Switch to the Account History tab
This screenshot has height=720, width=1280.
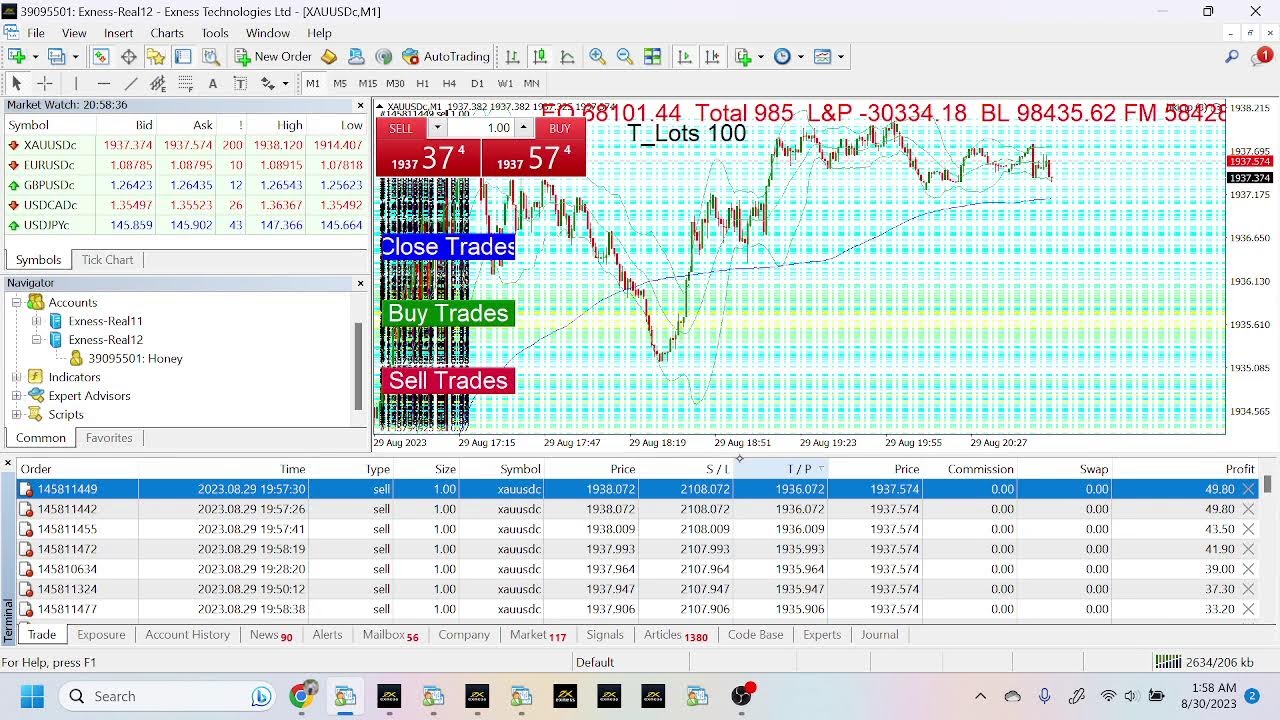pyautogui.click(x=187, y=635)
